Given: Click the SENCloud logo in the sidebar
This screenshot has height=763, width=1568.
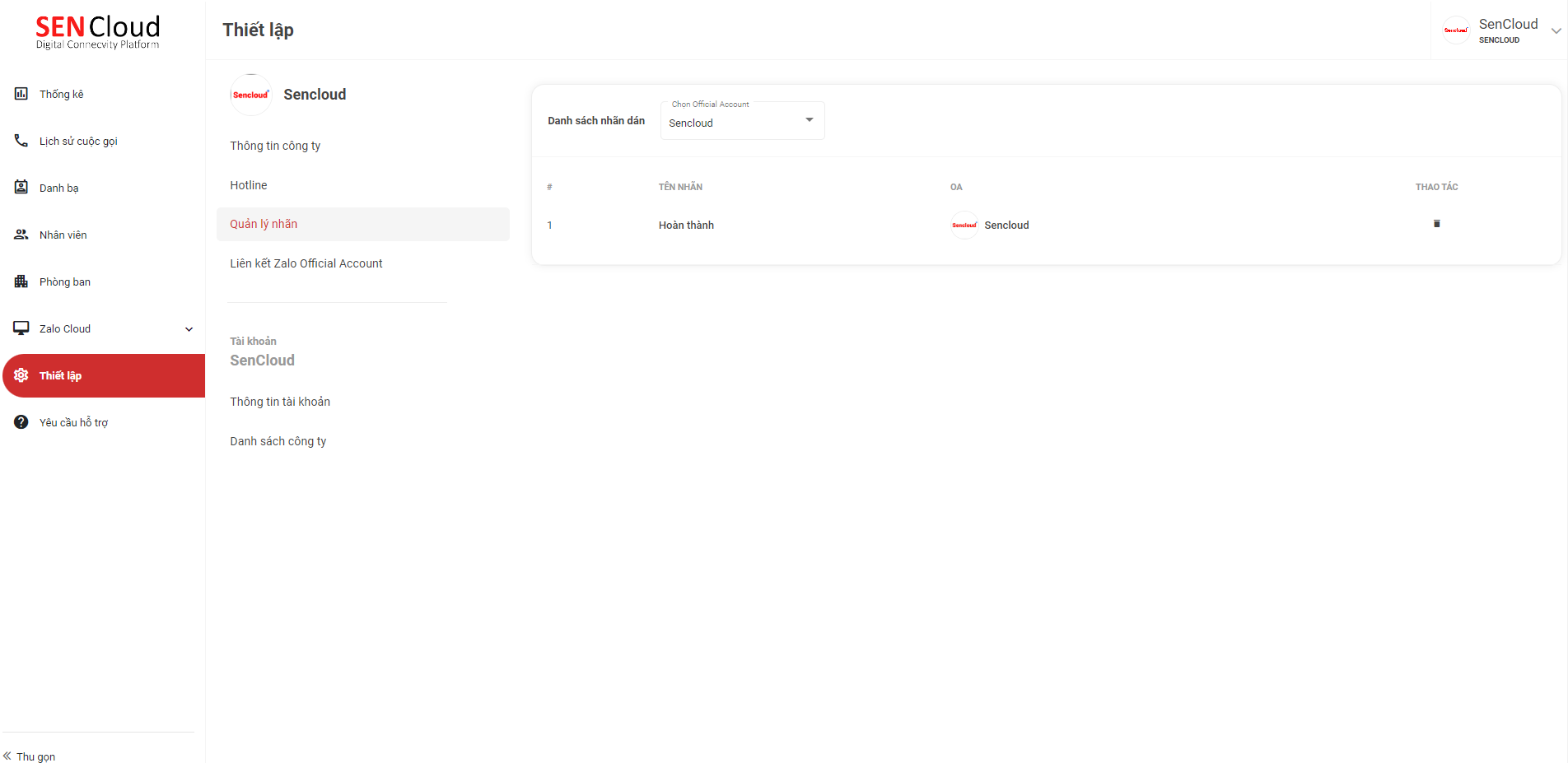Looking at the screenshot, I should (98, 32).
